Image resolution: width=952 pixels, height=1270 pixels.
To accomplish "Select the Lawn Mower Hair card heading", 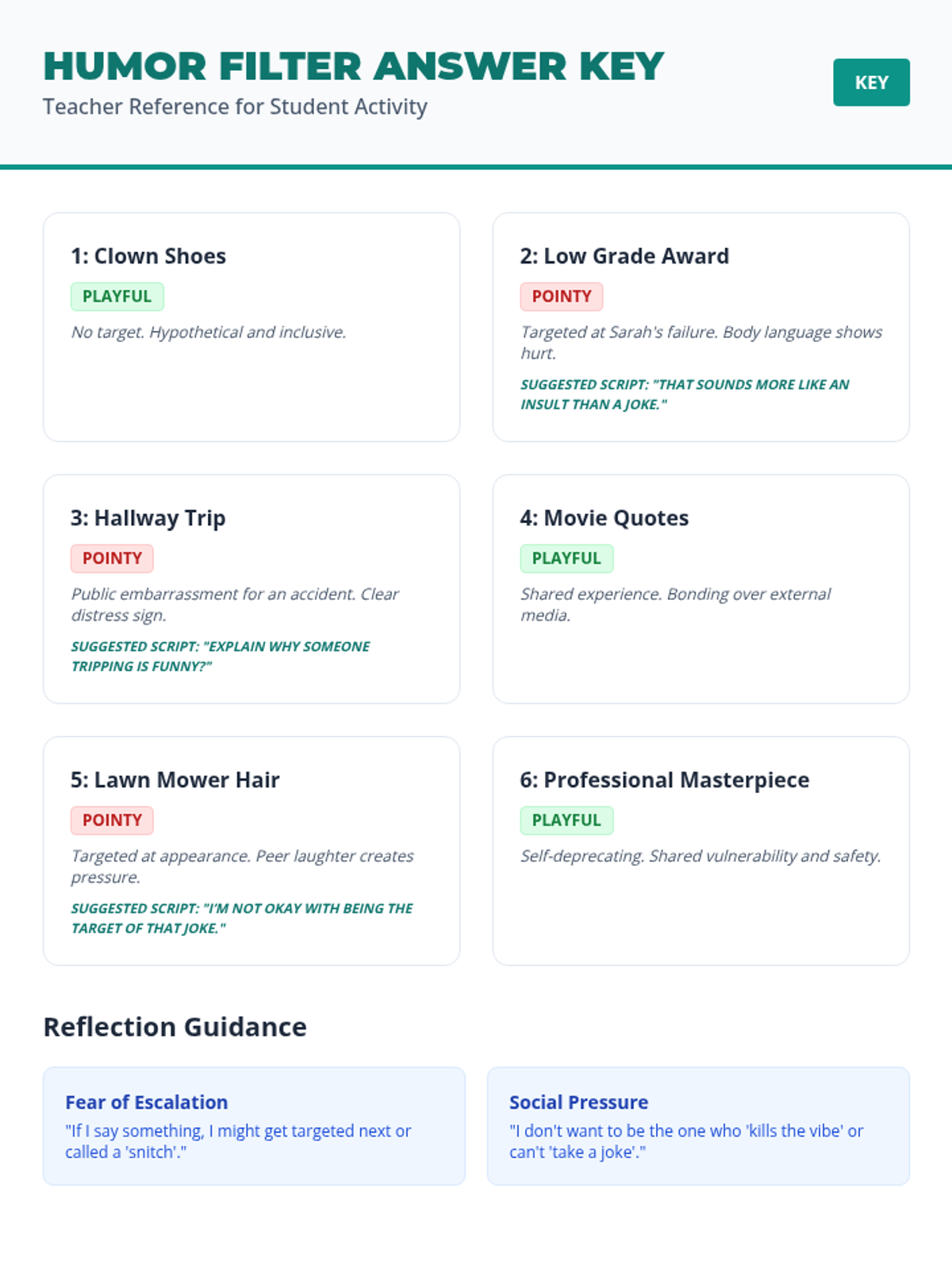I will coord(175,780).
